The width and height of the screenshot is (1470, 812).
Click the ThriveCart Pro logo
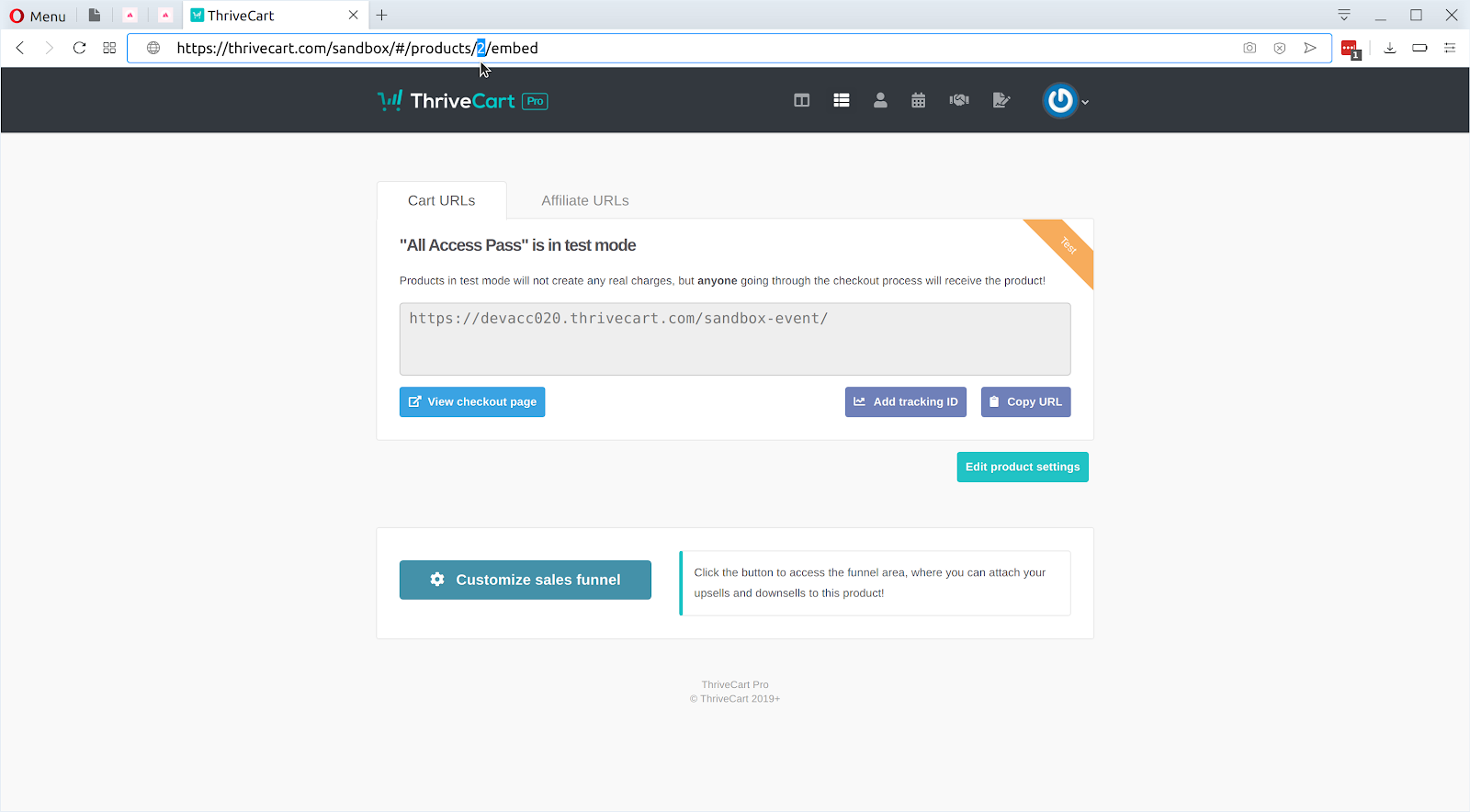[x=462, y=101]
